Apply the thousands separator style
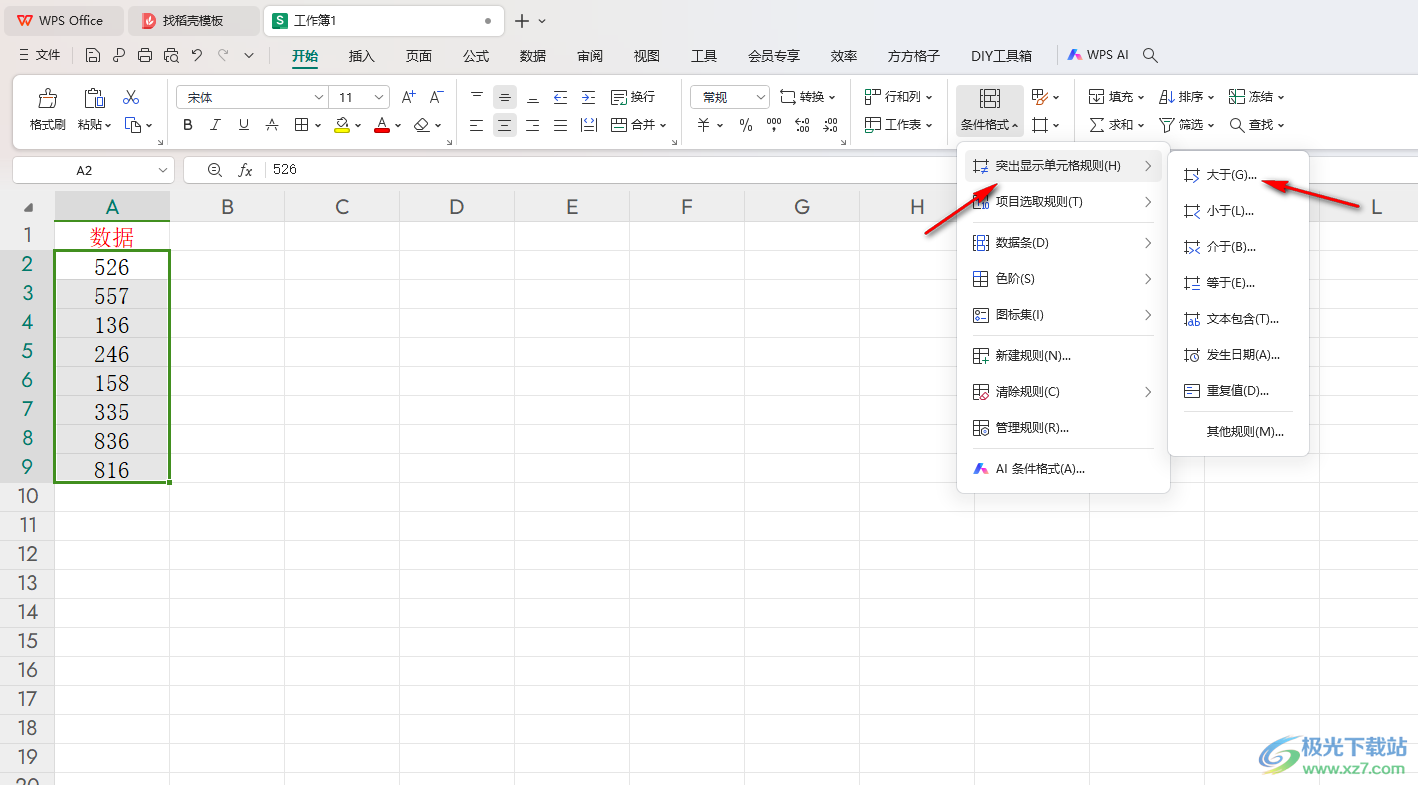 pos(774,125)
